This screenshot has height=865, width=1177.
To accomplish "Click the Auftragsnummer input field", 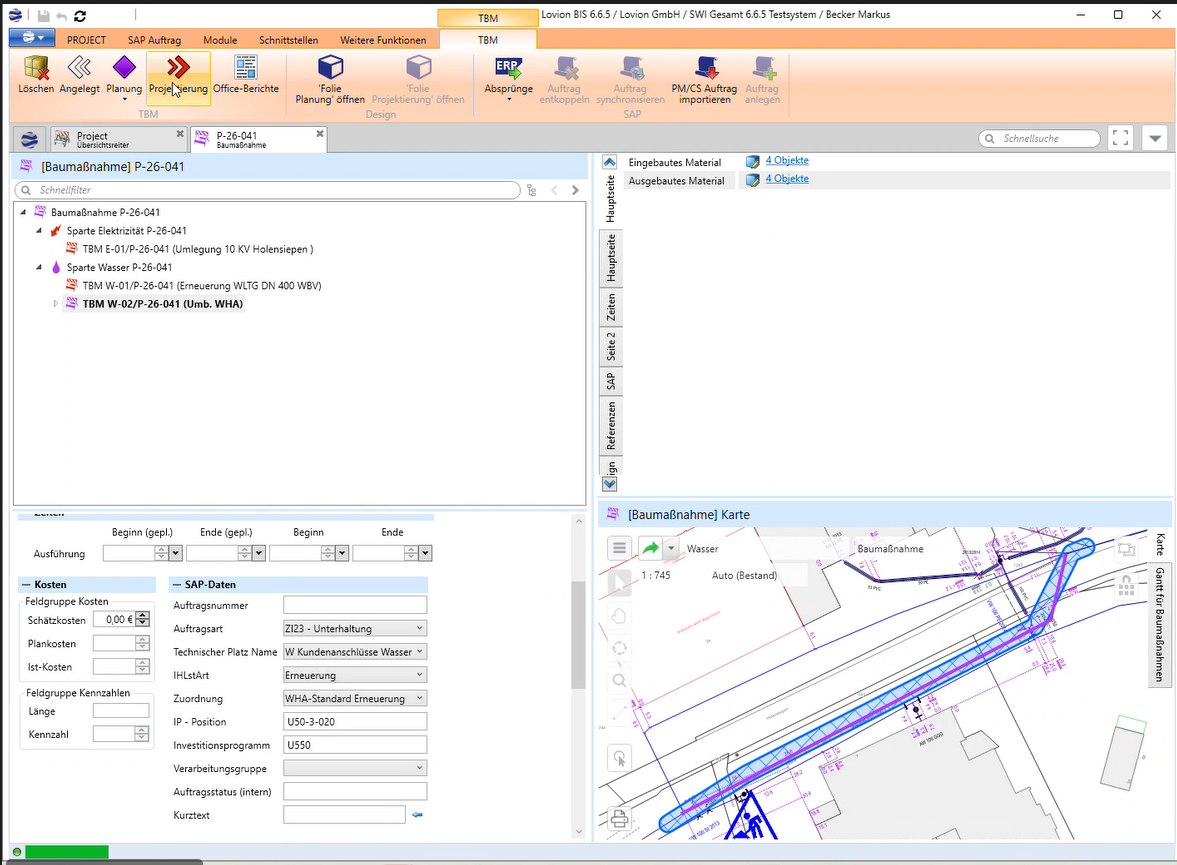I will click(x=355, y=605).
